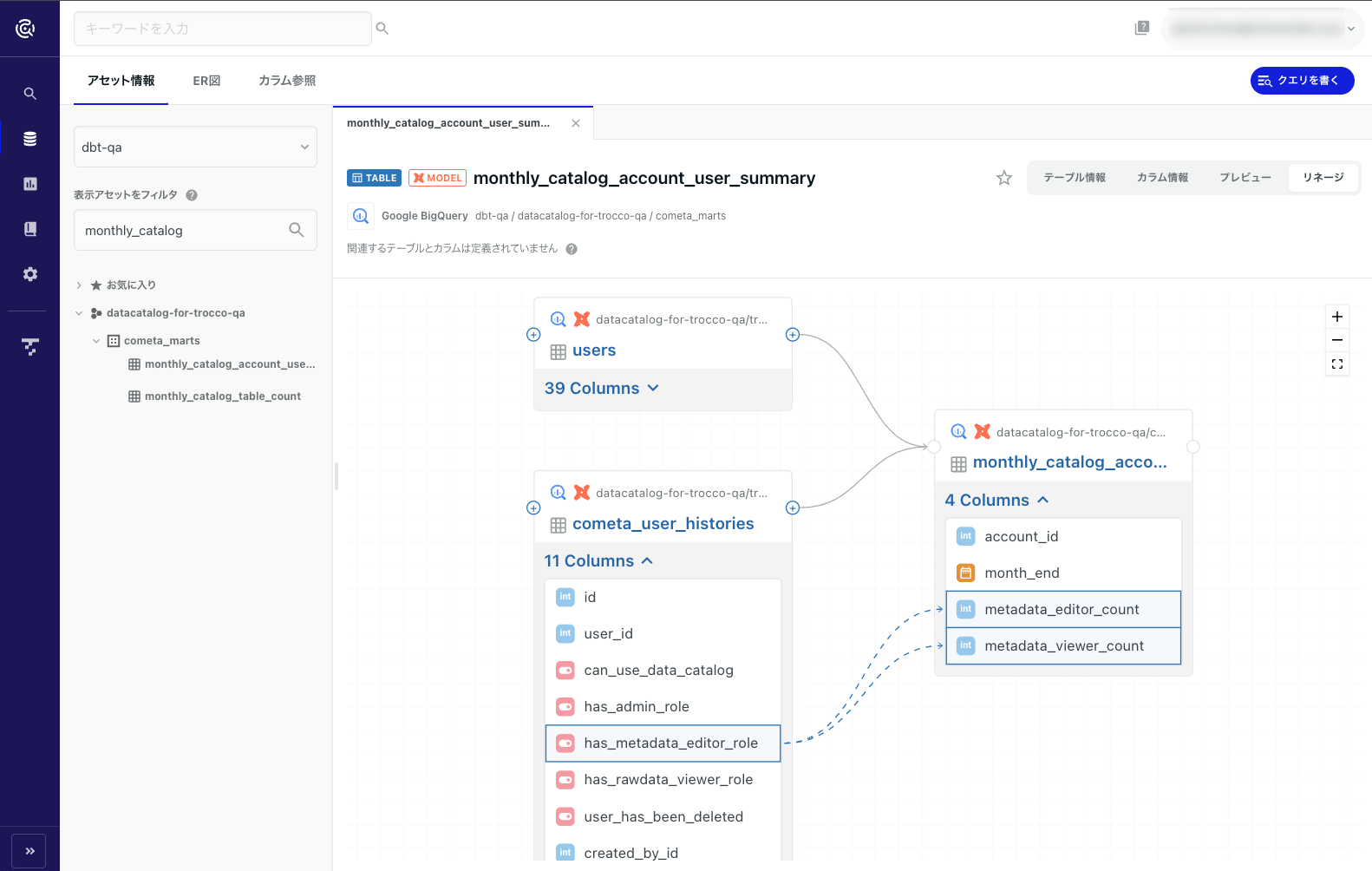Collapse the cometa_marts tree folder
Viewport: 1372px width, 871px height.
[x=96, y=341]
